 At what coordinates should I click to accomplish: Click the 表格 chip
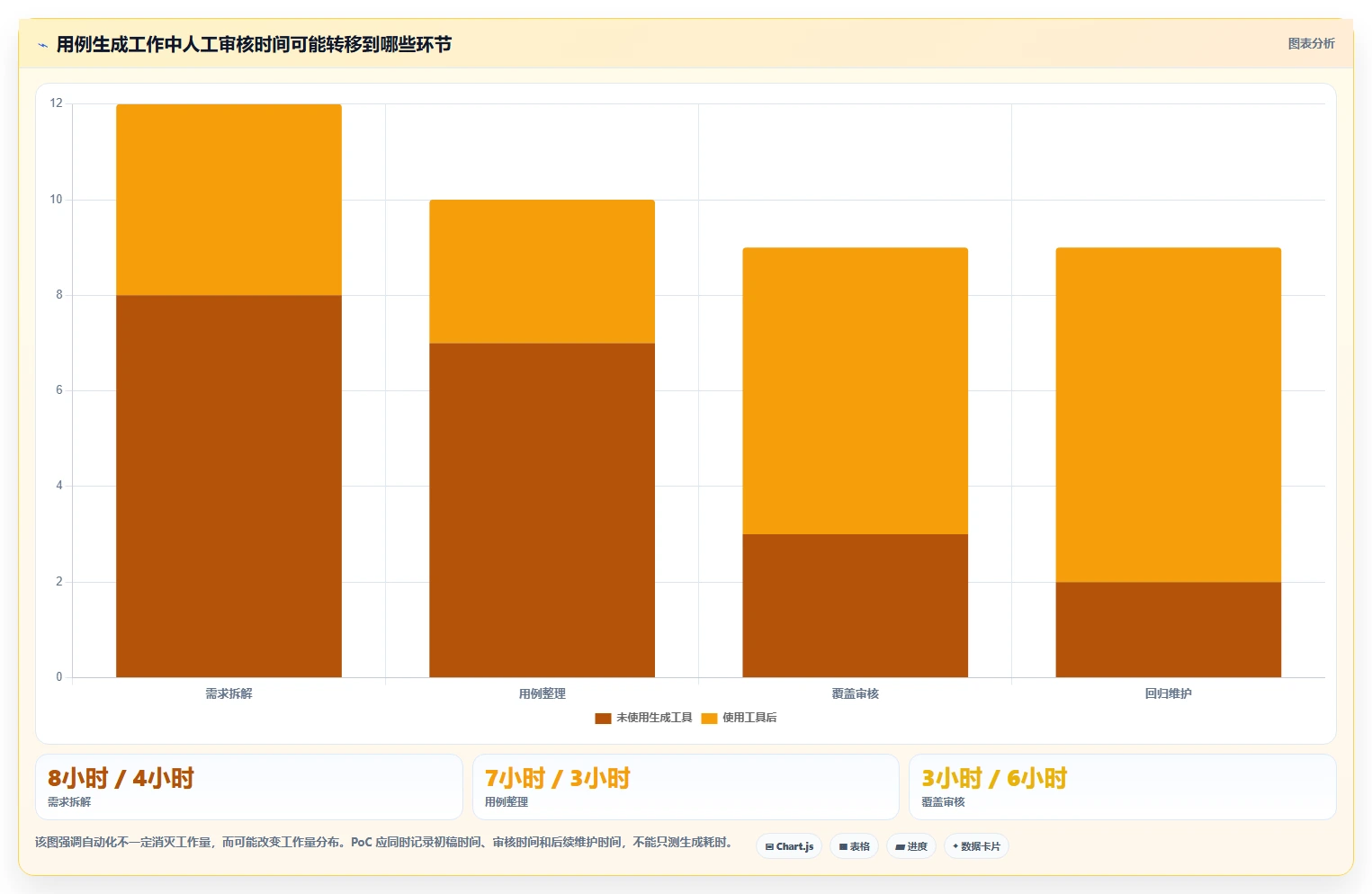854,846
